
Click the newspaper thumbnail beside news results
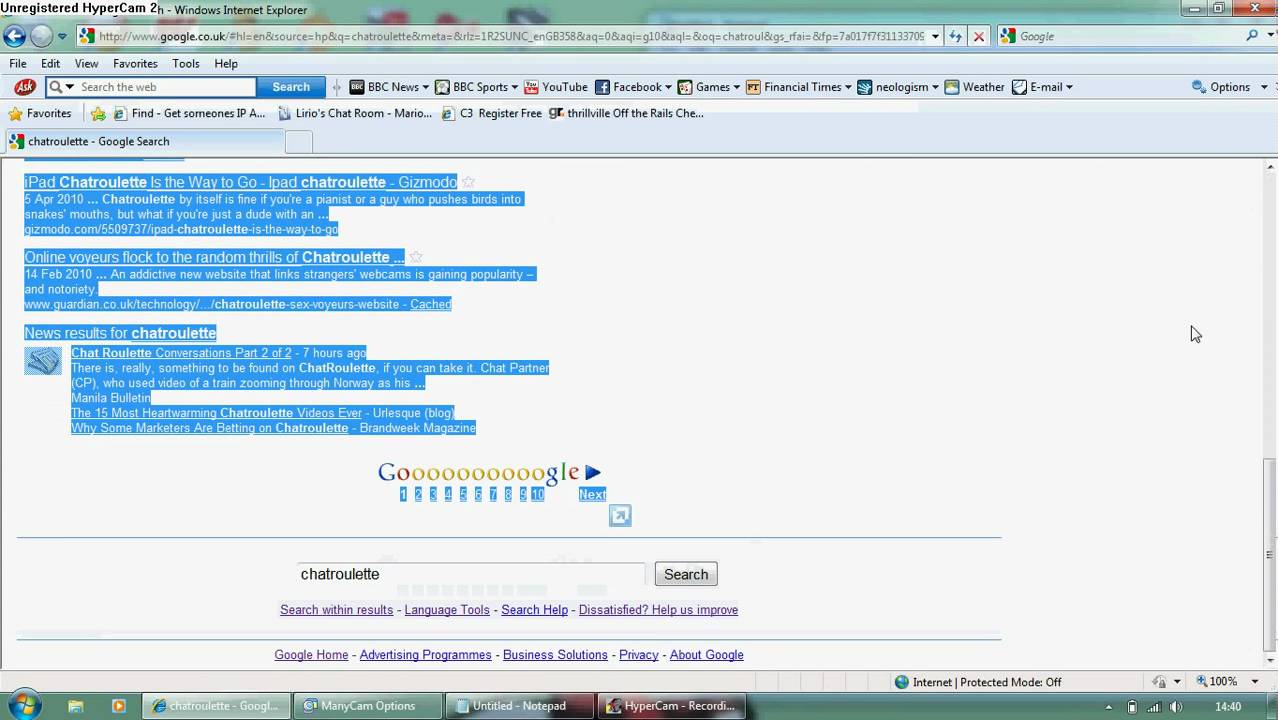coord(43,360)
